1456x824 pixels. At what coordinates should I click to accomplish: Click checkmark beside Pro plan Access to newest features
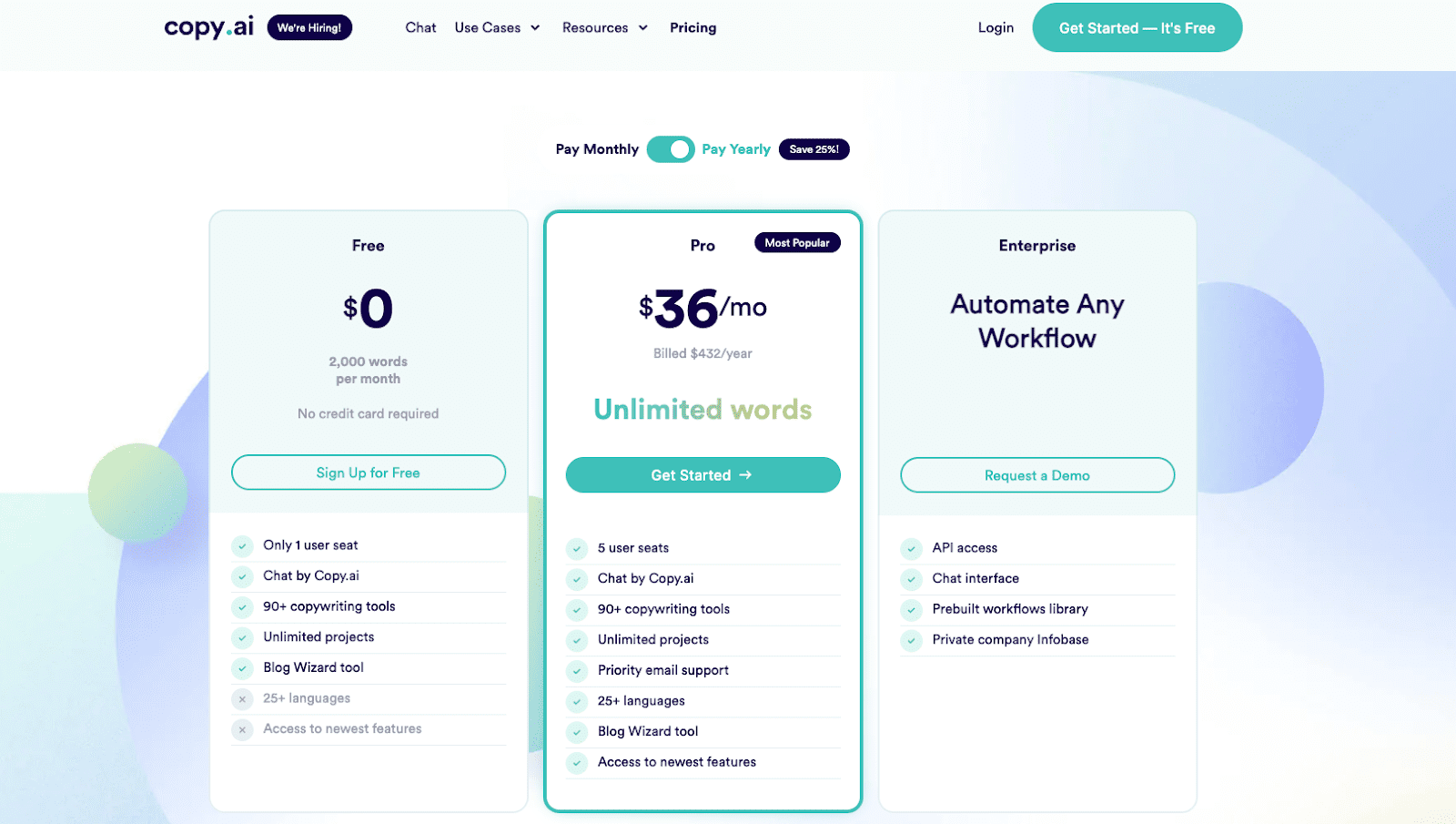click(x=576, y=762)
